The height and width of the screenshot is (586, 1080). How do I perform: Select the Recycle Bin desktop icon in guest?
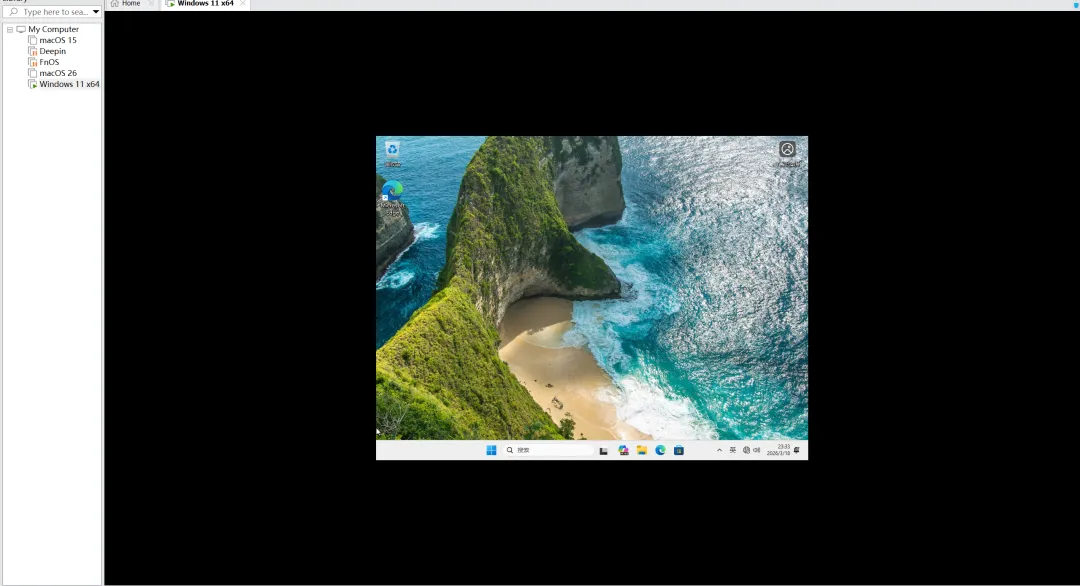click(x=392, y=154)
